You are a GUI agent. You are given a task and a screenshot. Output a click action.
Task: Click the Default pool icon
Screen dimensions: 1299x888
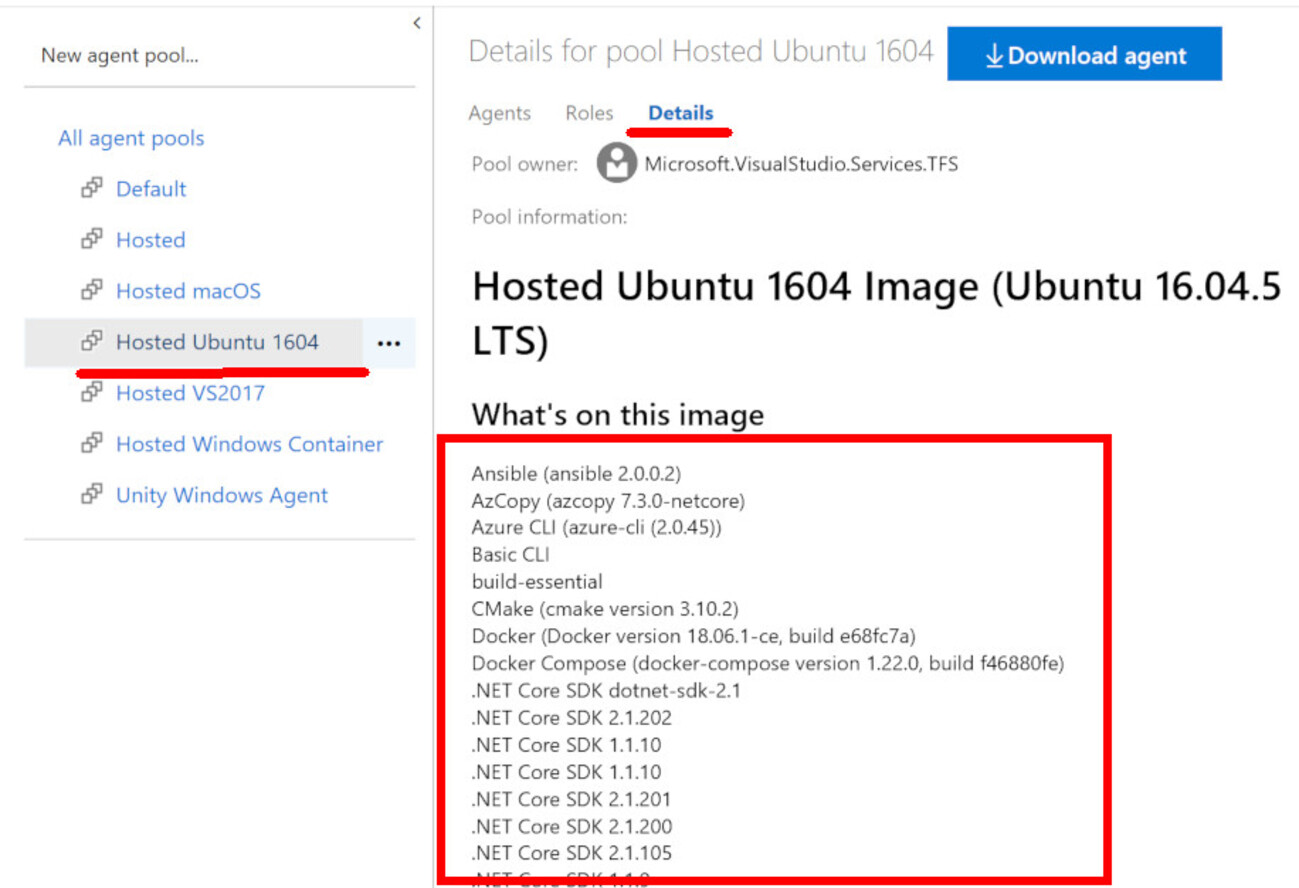click(x=92, y=188)
